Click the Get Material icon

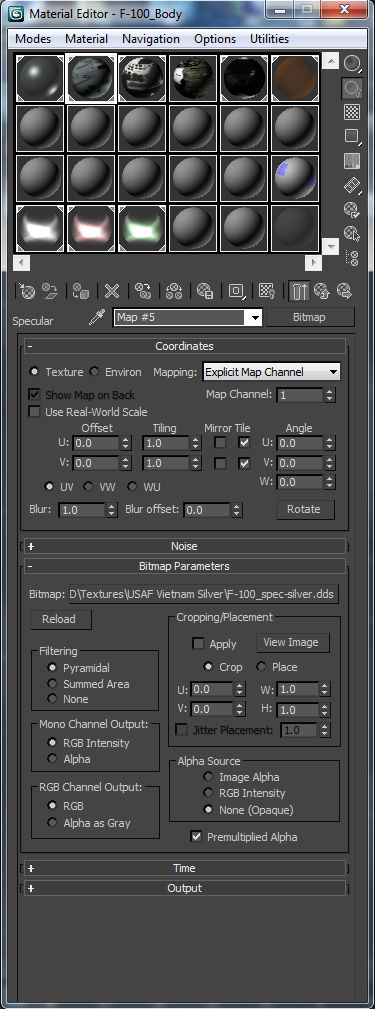coord(28,292)
